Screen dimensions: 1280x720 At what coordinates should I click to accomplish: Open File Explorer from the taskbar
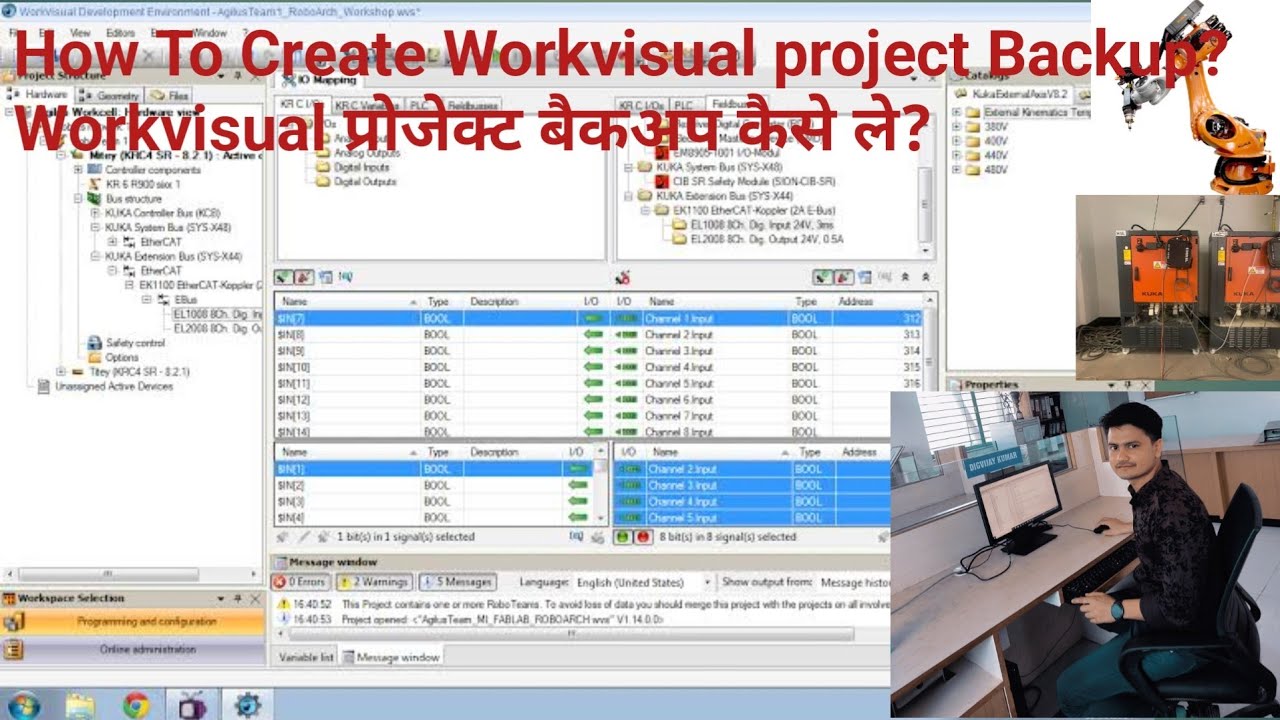[80, 704]
